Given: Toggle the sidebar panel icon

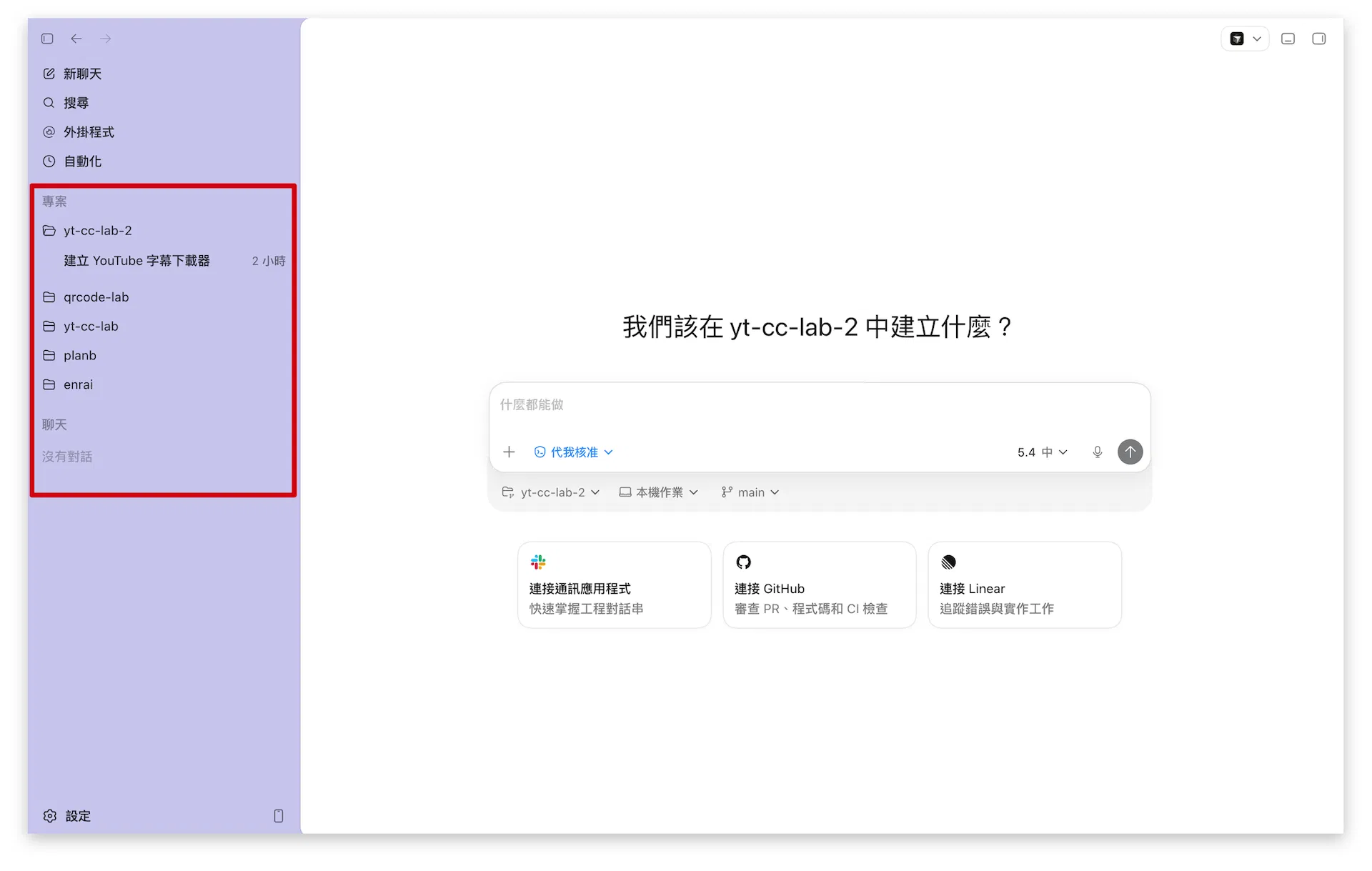Looking at the screenshot, I should pos(47,39).
